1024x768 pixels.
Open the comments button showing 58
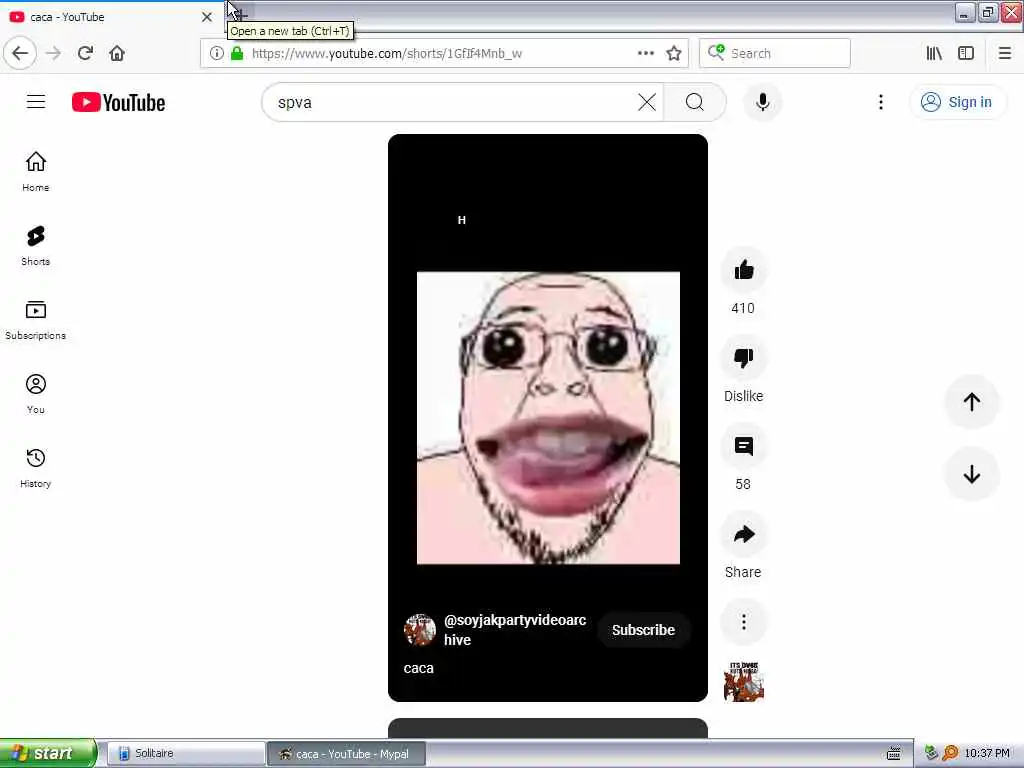pos(743,446)
